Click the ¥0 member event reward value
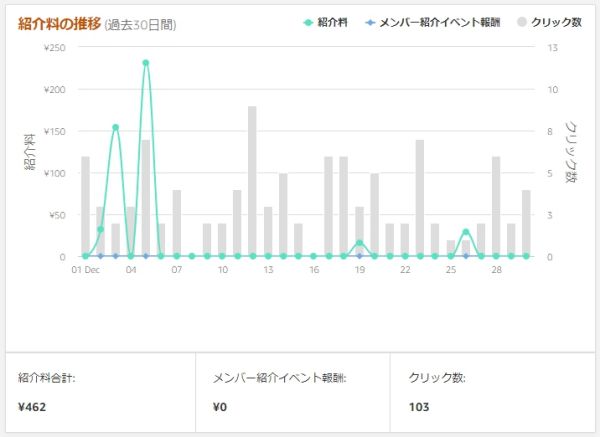 220,407
